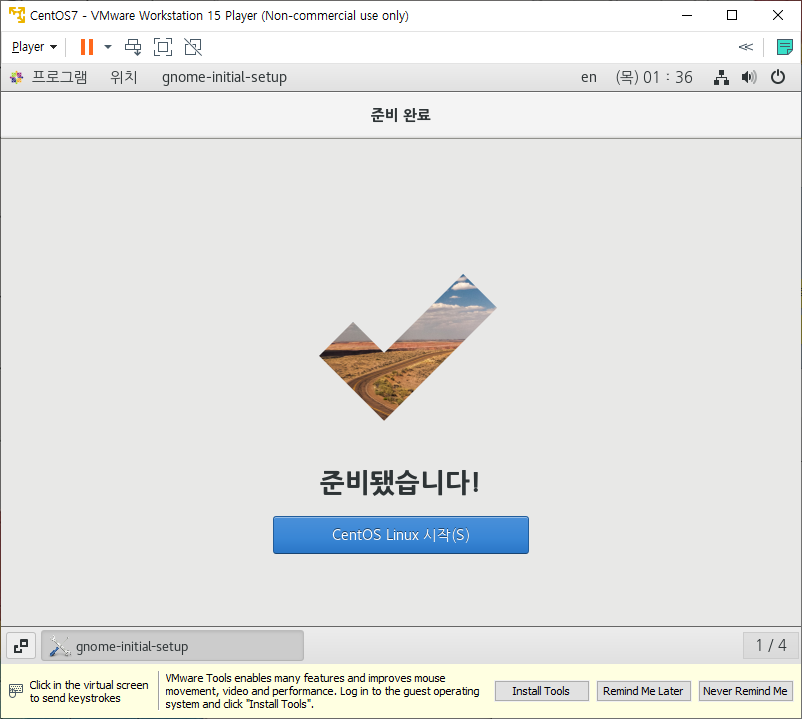
Task: Open the (목) 01:36 clock calendar
Action: pyautogui.click(x=654, y=77)
